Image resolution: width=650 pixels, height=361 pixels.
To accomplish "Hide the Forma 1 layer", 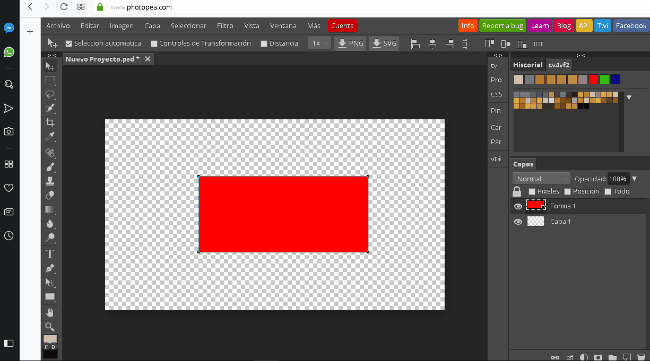I will click(518, 206).
